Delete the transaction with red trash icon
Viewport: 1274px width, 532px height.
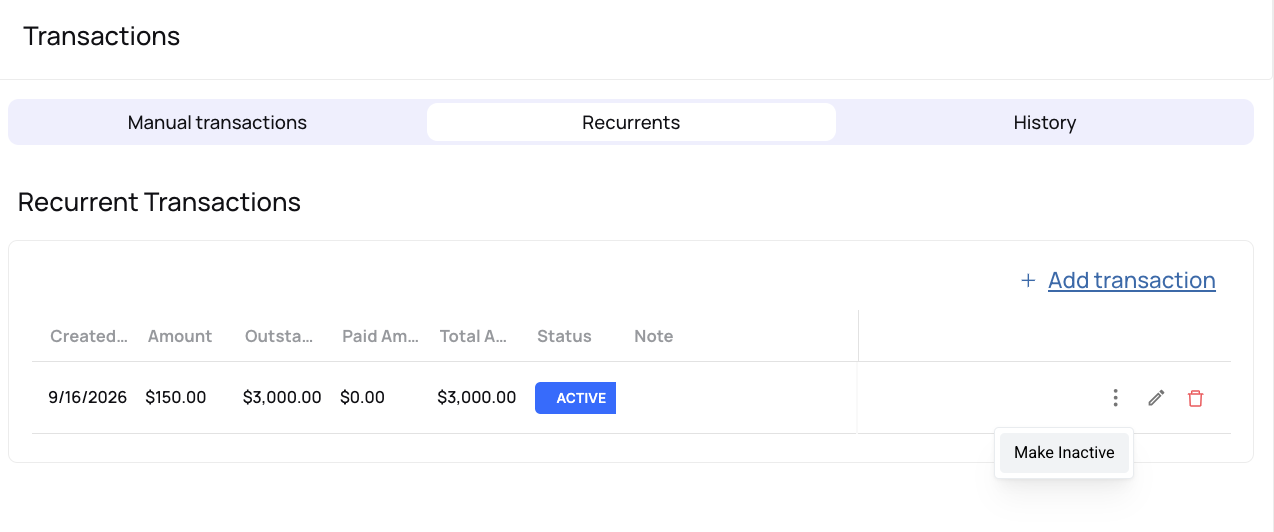[1195, 398]
